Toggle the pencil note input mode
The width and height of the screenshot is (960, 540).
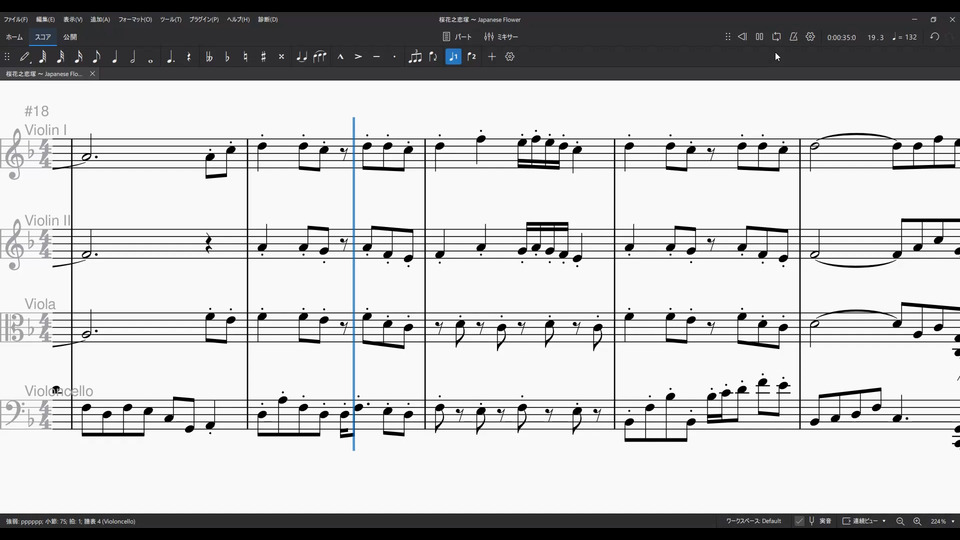click(x=24, y=57)
